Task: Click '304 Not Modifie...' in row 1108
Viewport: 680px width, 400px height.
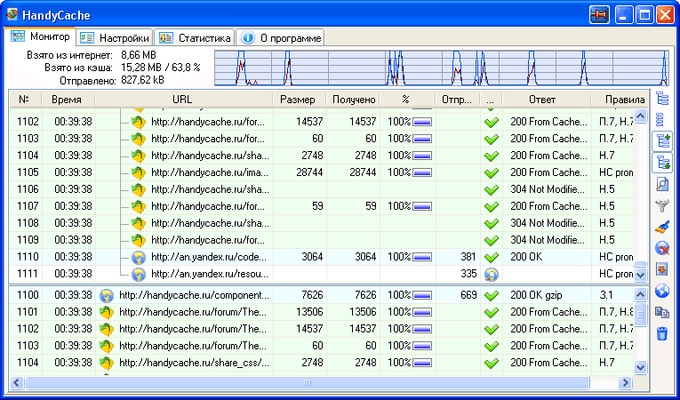Action: (547, 223)
